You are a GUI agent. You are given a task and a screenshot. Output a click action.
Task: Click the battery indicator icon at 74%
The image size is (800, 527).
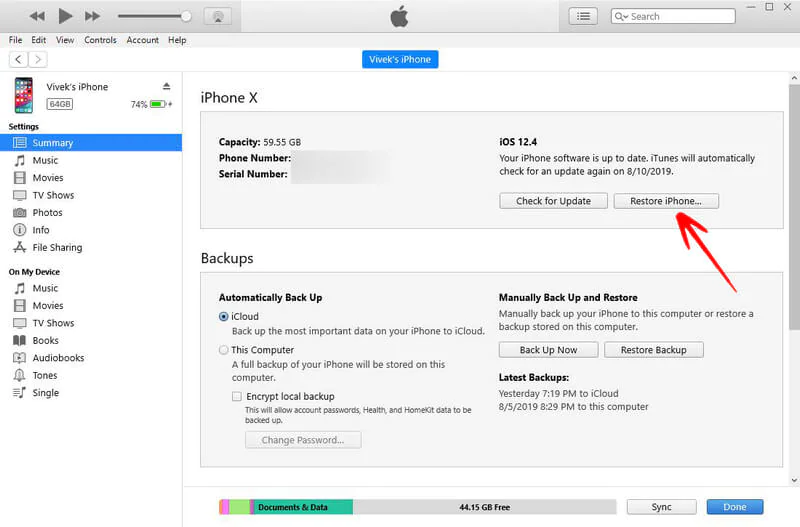click(x=159, y=104)
